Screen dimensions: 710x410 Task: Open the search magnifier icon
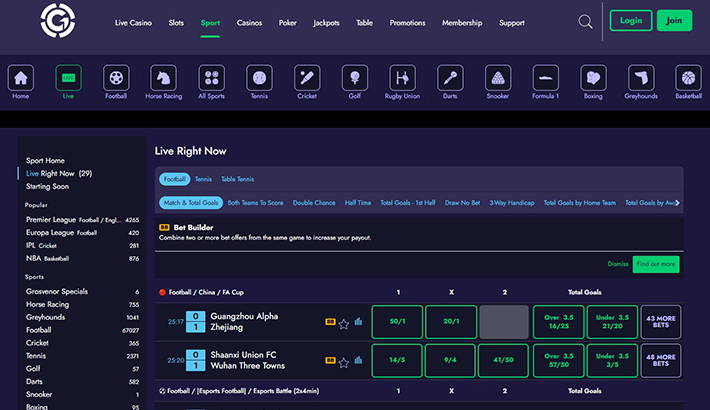coord(585,21)
